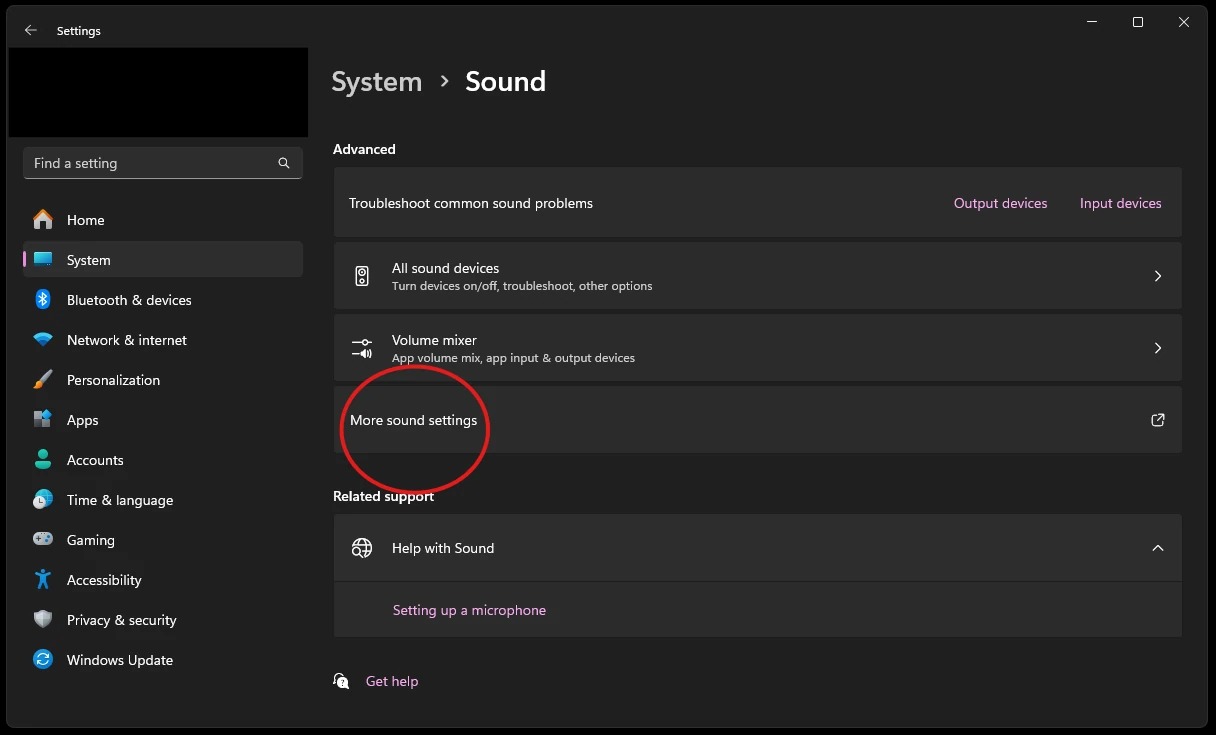Open Volume mixer via its chevron arrow
The height and width of the screenshot is (735, 1216).
coord(1158,348)
